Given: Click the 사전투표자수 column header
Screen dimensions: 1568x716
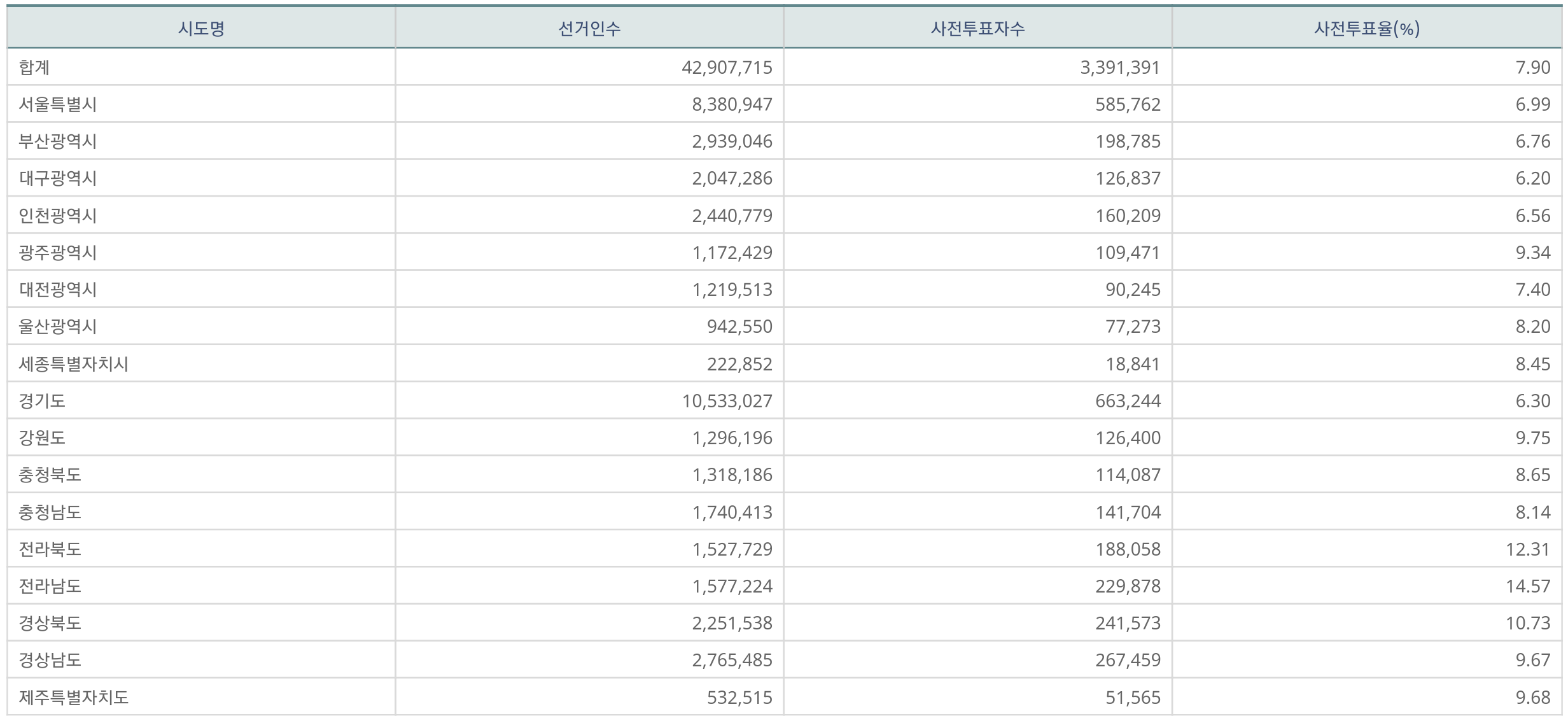Looking at the screenshot, I should 977,29.
